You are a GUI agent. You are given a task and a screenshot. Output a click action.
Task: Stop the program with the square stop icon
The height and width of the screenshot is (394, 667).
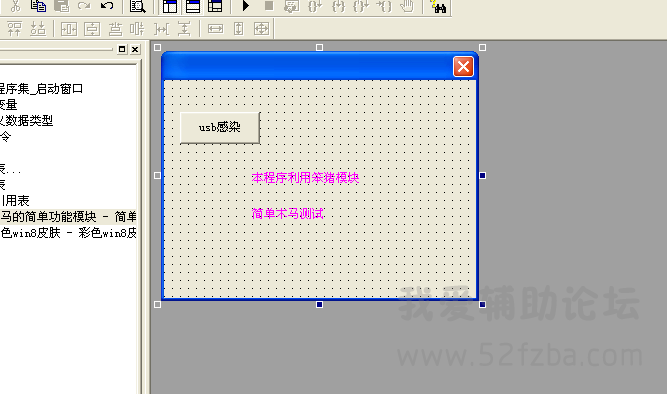pyautogui.click(x=269, y=6)
